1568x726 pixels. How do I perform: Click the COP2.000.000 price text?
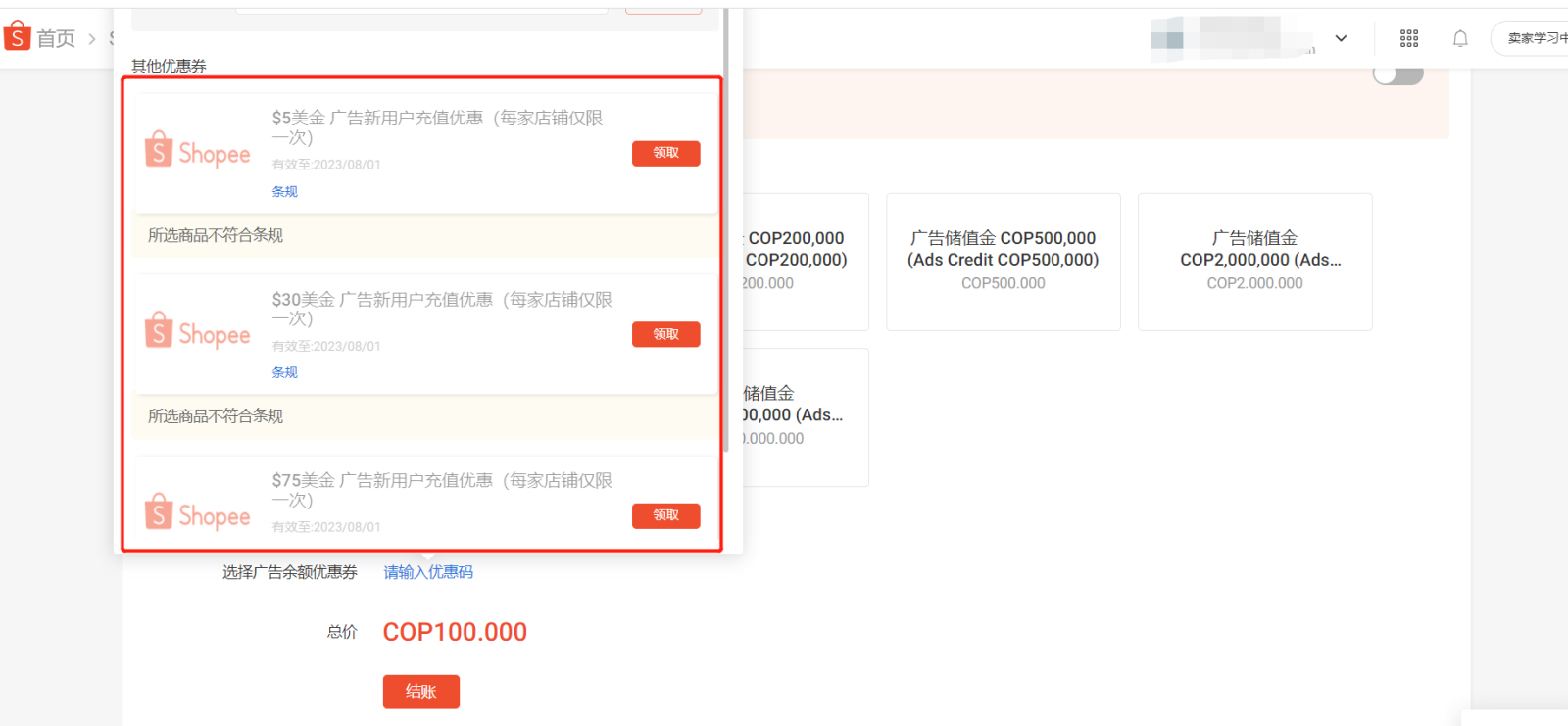[x=1255, y=283]
